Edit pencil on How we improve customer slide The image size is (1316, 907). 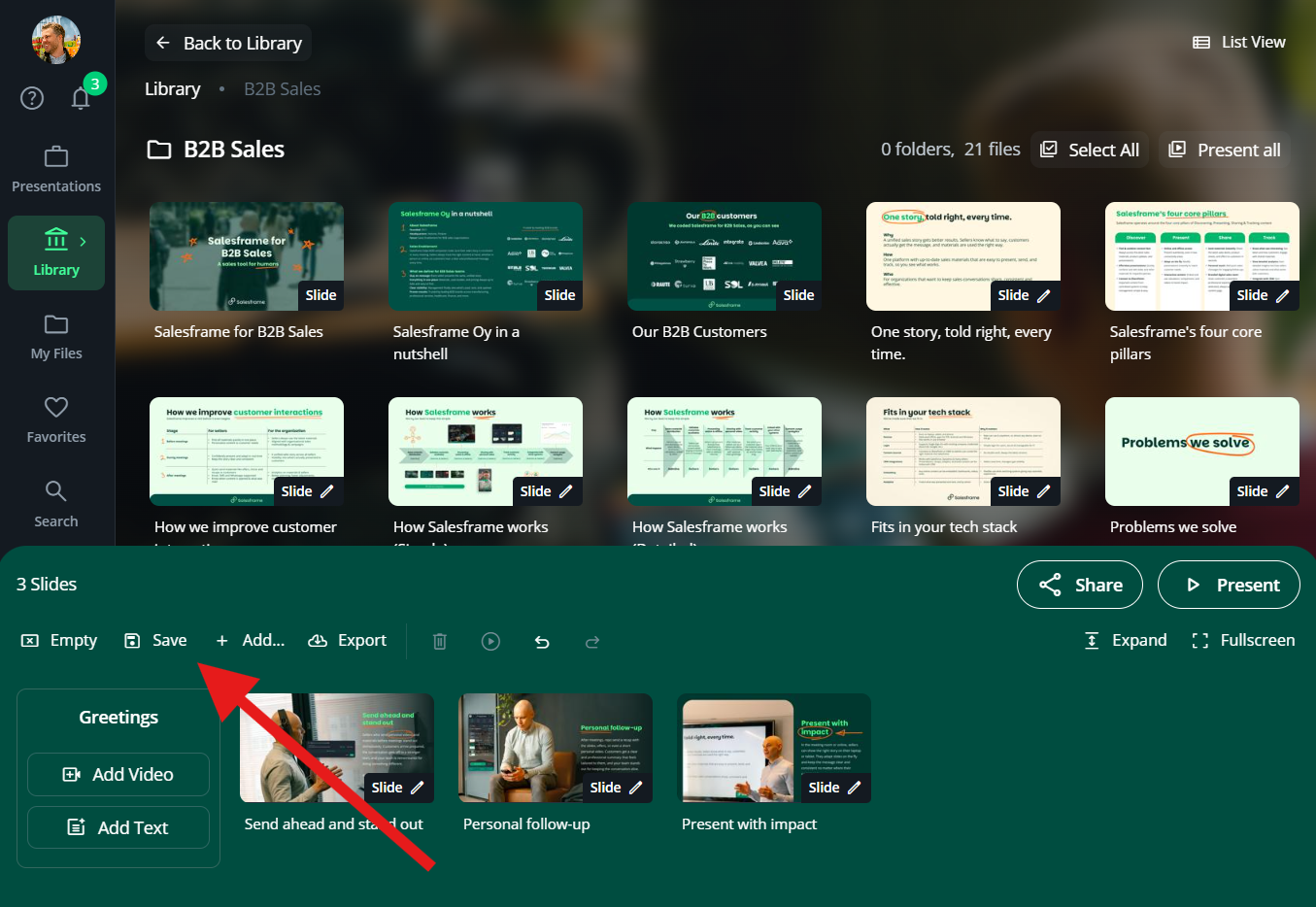click(327, 491)
